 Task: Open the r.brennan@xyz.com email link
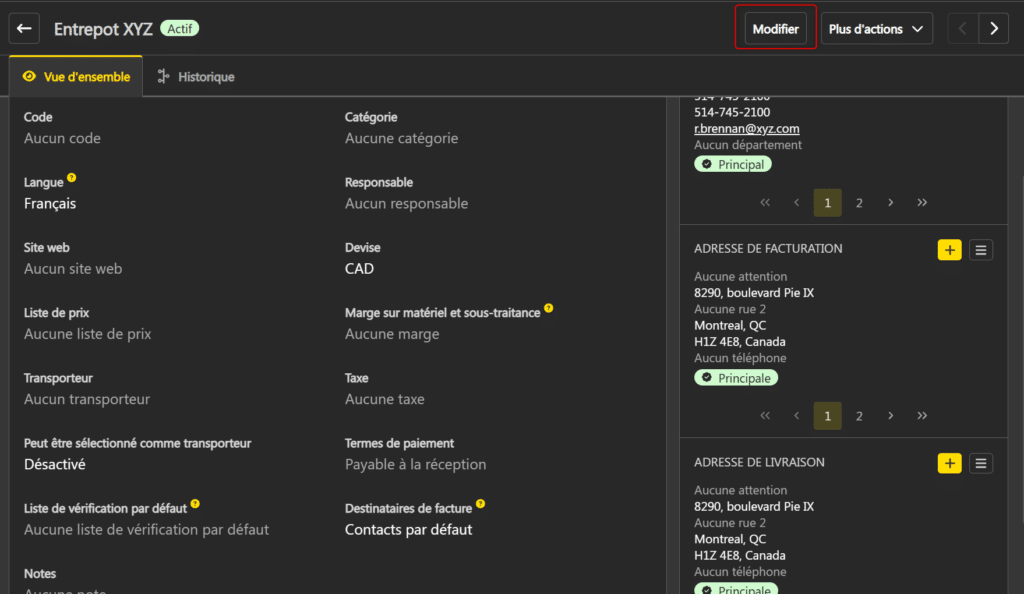(746, 129)
